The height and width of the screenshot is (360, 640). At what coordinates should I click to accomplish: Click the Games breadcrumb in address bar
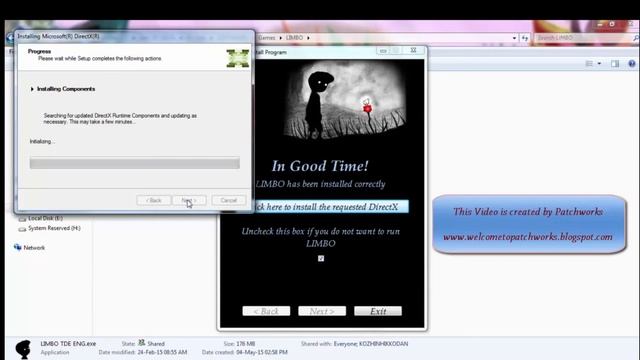267,38
